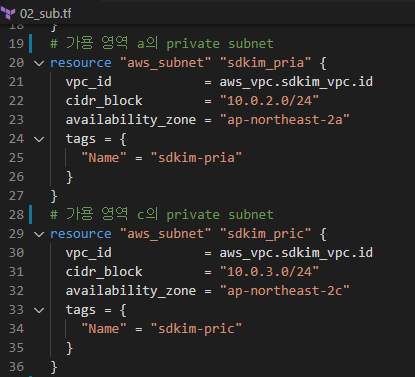The height and width of the screenshot is (377, 415).
Task: Click vpc_id attribute on line 30
Action: click(x=89, y=253)
